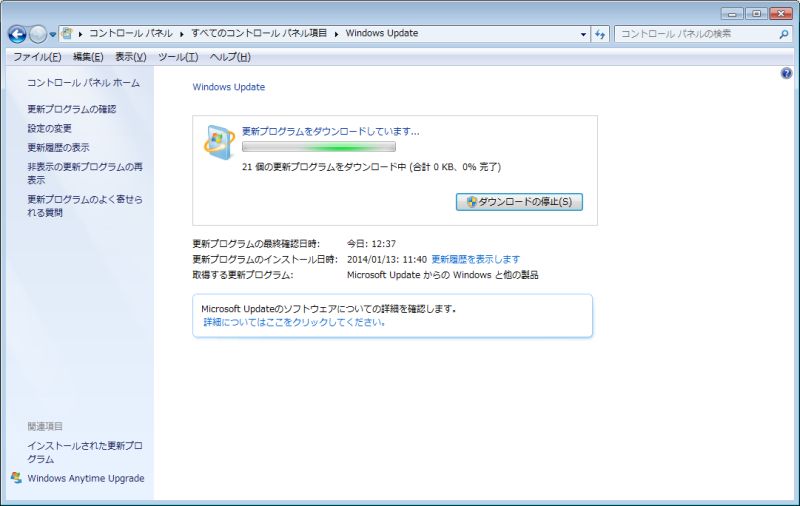Image resolution: width=800 pixels, height=506 pixels.
Task: Open the ファイル(F) menu
Action: coord(37,57)
